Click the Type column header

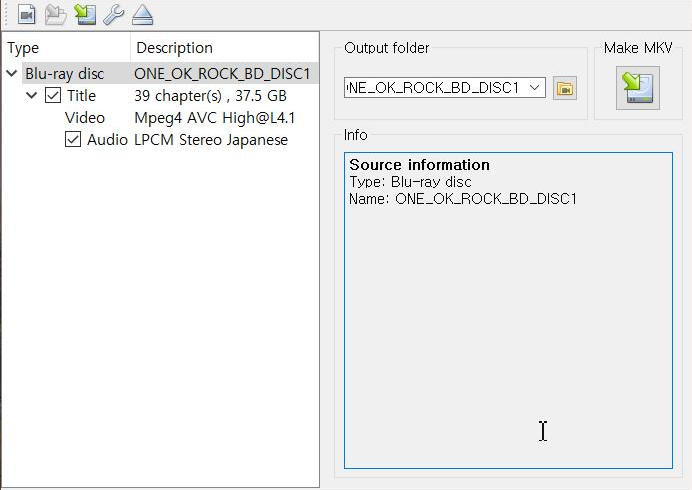[x=68, y=47]
